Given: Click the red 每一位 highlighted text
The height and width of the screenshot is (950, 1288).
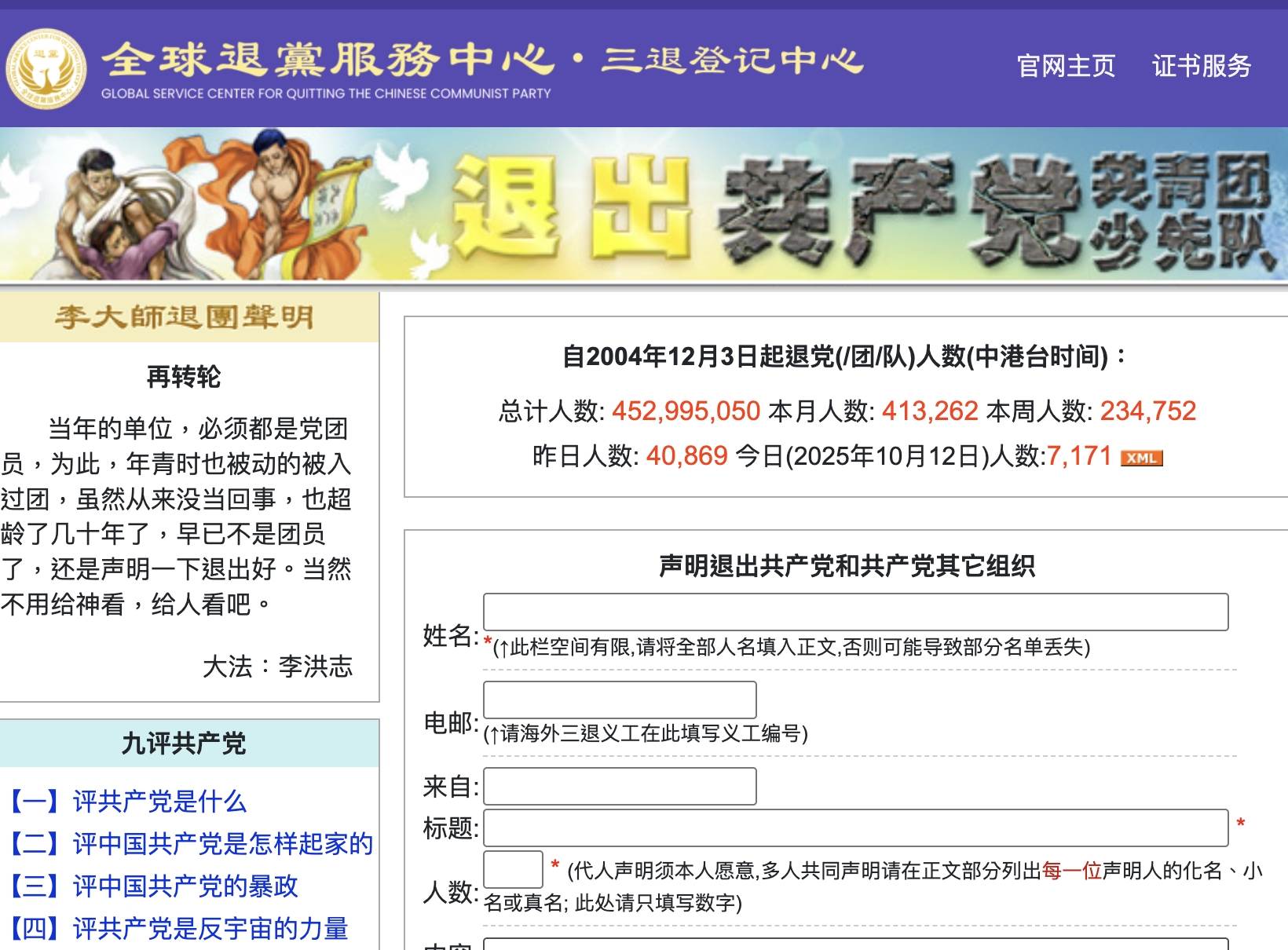Looking at the screenshot, I should [1071, 869].
